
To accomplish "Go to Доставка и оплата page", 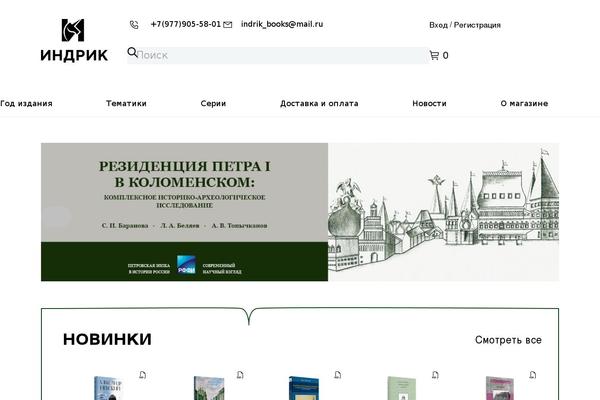I will tap(319, 103).
